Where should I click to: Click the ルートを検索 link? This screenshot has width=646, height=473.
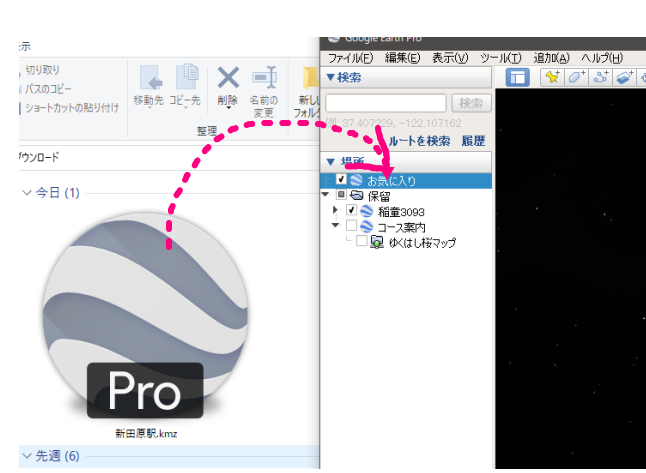[x=419, y=141]
